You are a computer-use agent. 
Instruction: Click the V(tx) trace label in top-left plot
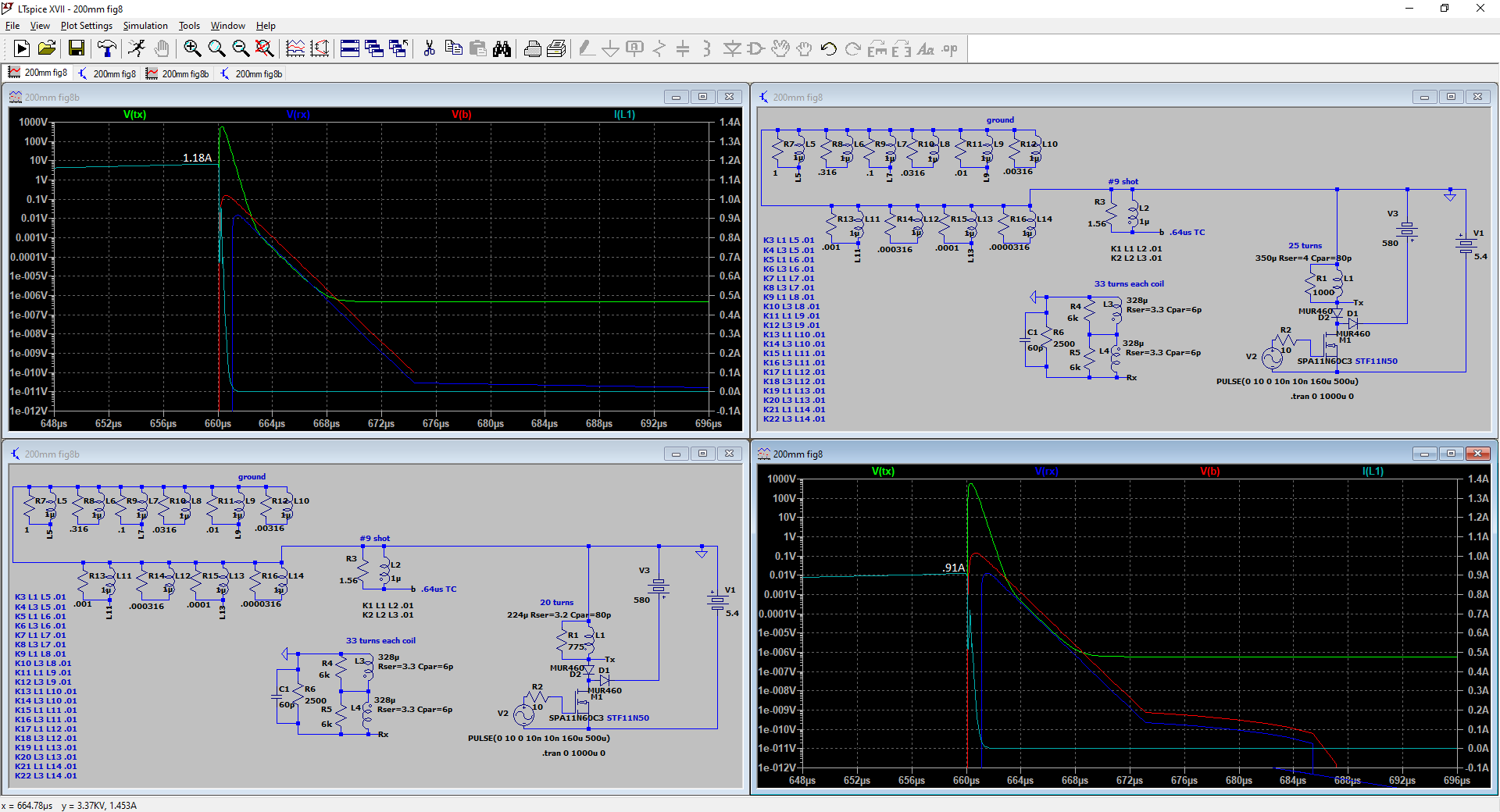click(134, 115)
